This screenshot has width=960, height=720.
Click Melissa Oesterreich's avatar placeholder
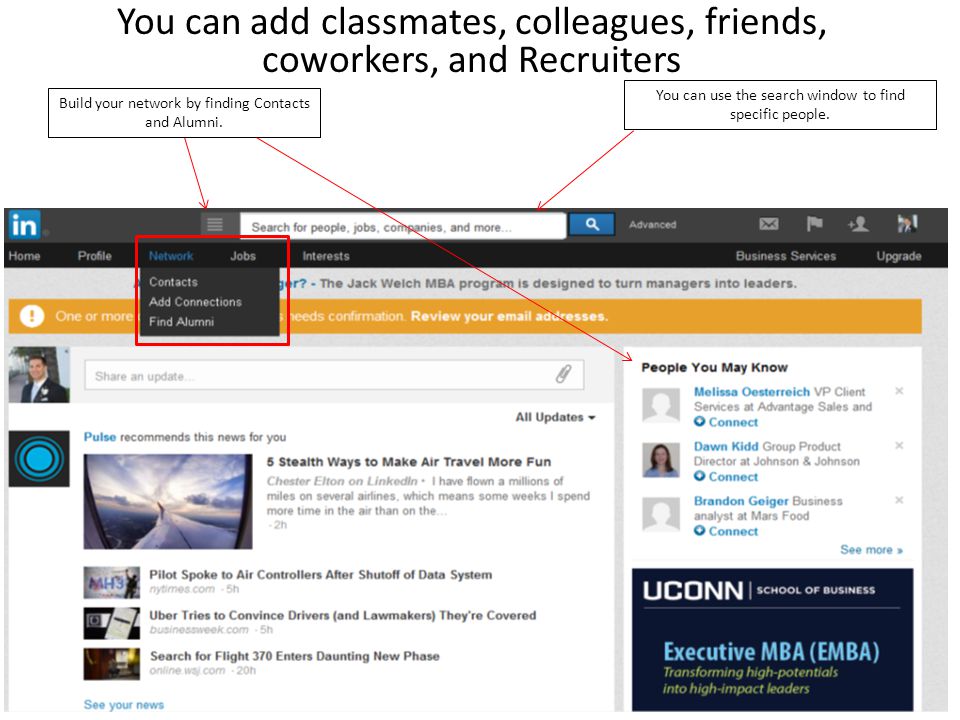click(x=661, y=405)
